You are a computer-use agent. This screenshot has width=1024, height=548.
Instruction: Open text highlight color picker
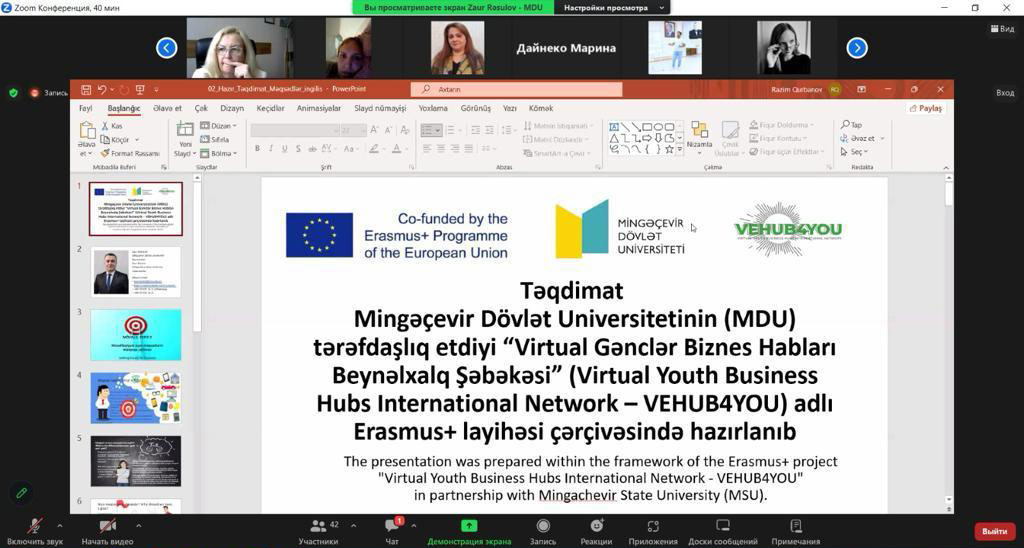pos(374,149)
